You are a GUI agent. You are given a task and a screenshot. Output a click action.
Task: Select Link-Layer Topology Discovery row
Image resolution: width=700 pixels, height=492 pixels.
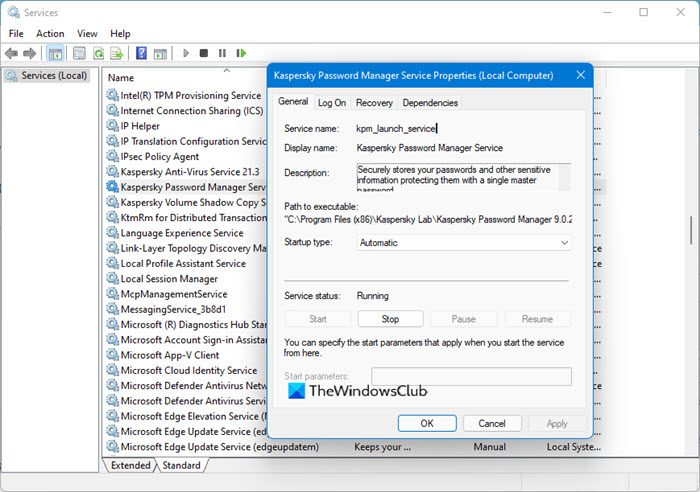(x=186, y=248)
